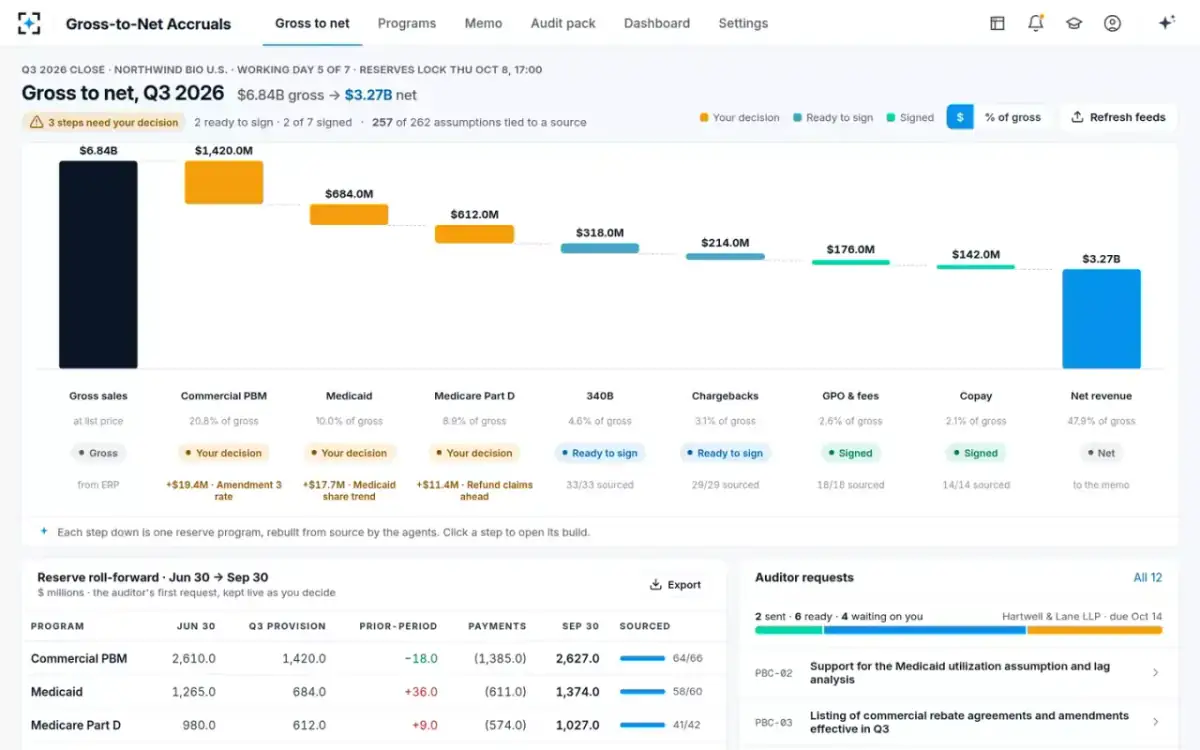The image size is (1200, 750).
Task: Open the Chargebacks $214.0M waterfall bar
Action: pyautogui.click(x=725, y=257)
